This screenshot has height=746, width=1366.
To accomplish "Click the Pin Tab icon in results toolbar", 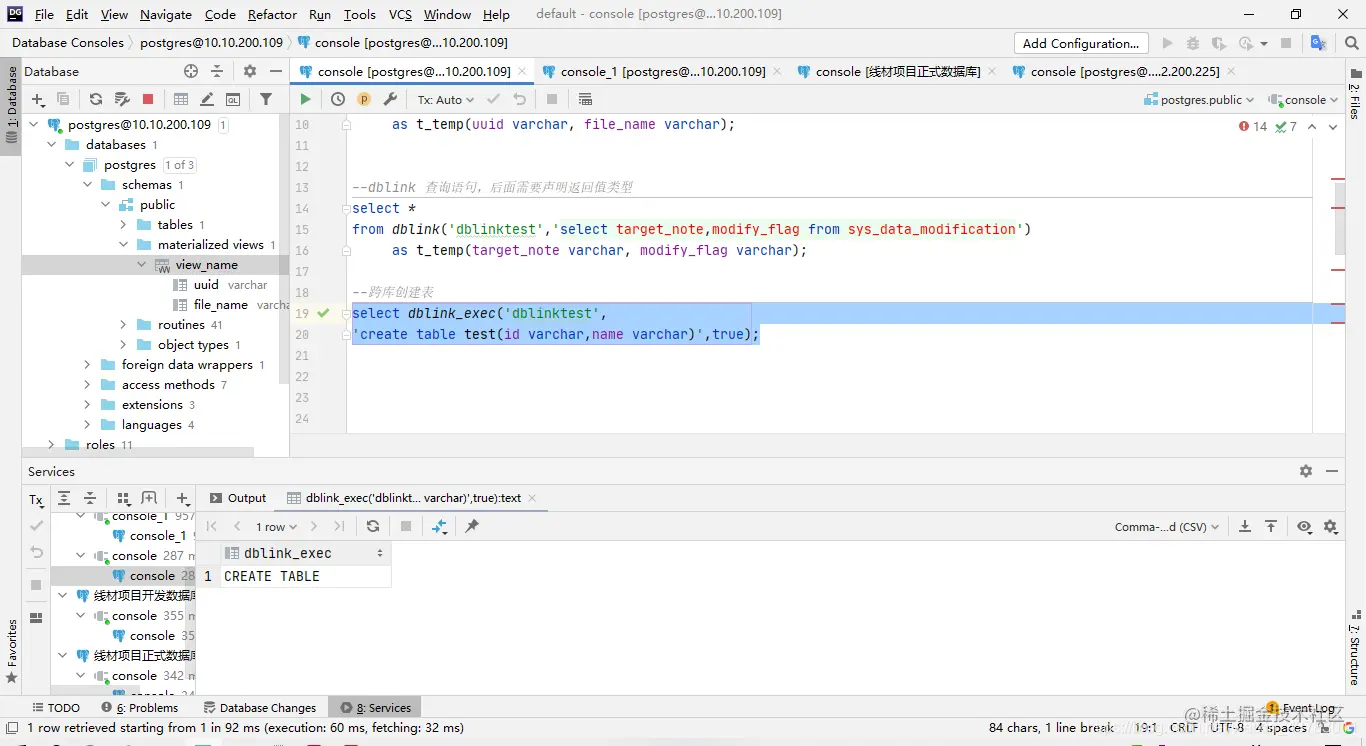I will [472, 526].
